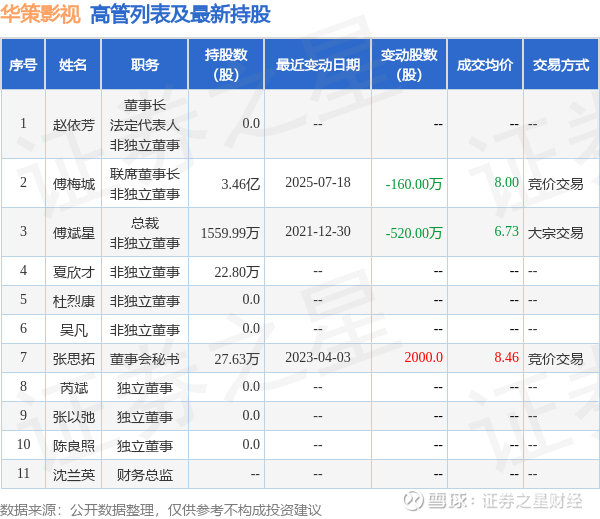The image size is (600, 519).
Task: Click the name 张以弛
Action: [73, 417]
